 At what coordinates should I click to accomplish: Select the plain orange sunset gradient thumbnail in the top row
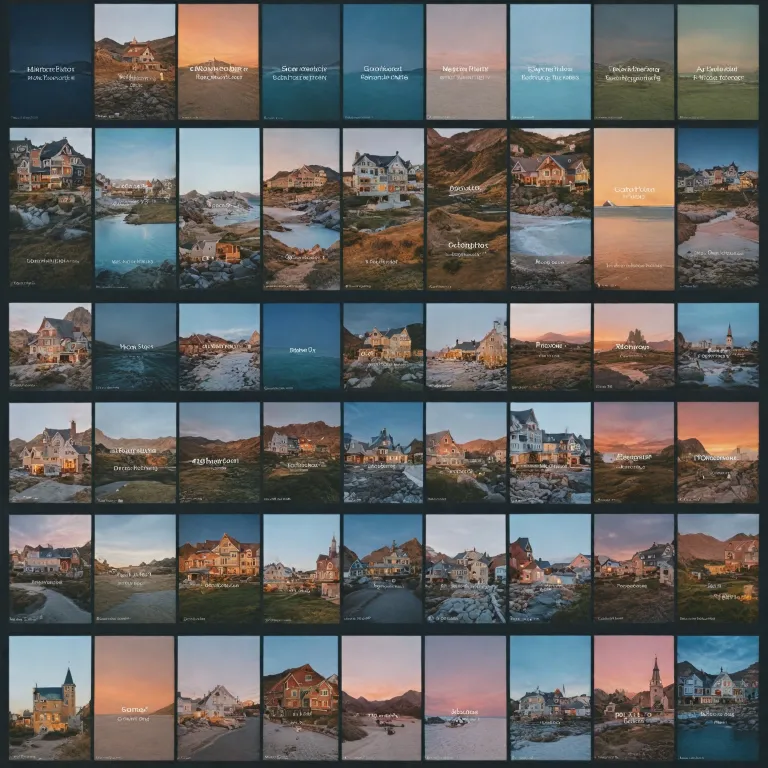click(x=218, y=62)
